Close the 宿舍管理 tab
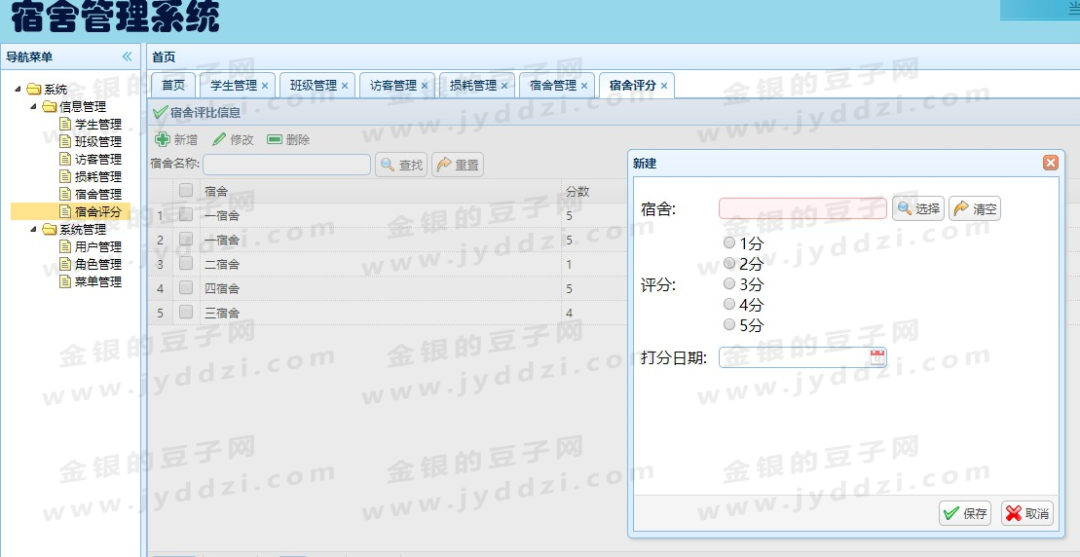Viewport: 1080px width, 557px height. click(x=585, y=86)
